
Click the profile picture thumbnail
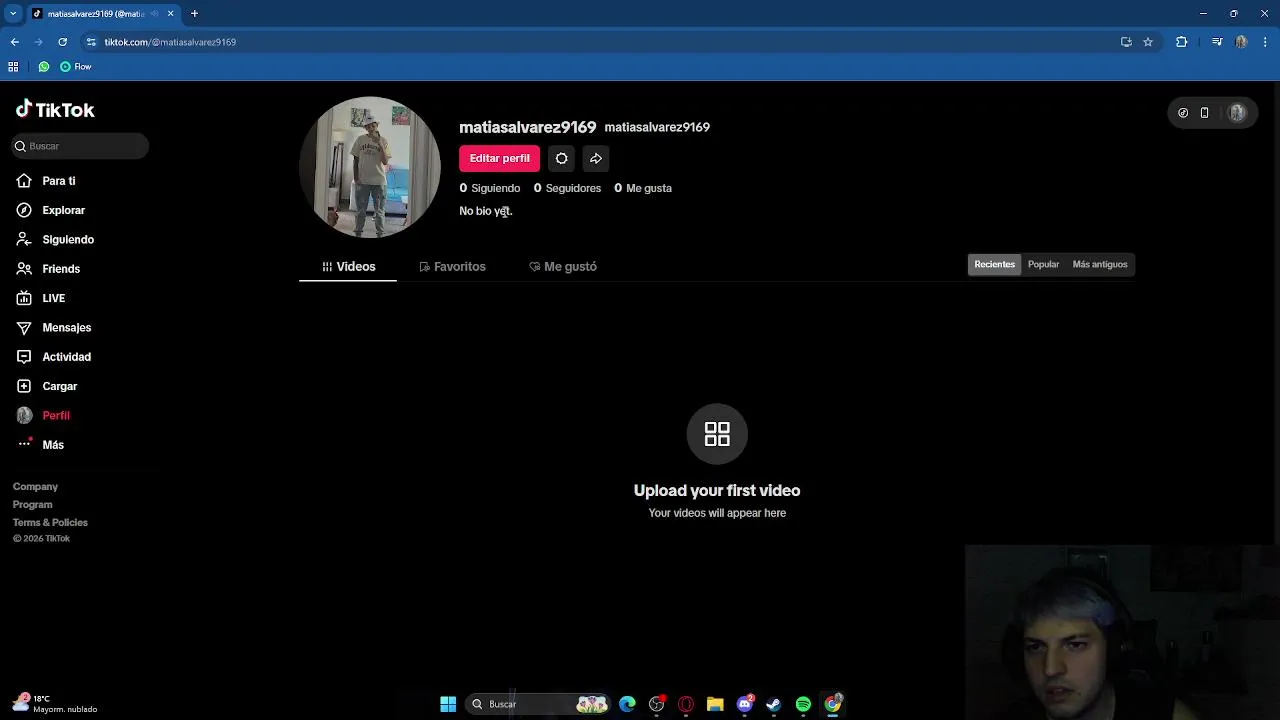click(x=370, y=167)
